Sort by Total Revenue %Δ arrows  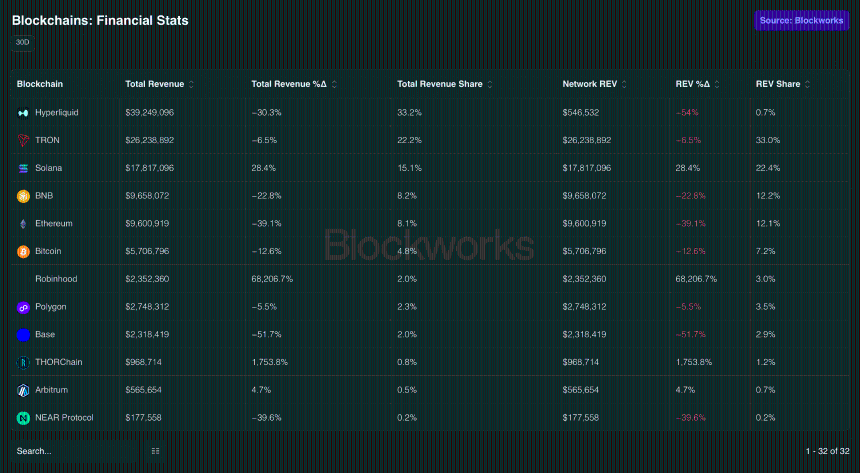coord(334,85)
